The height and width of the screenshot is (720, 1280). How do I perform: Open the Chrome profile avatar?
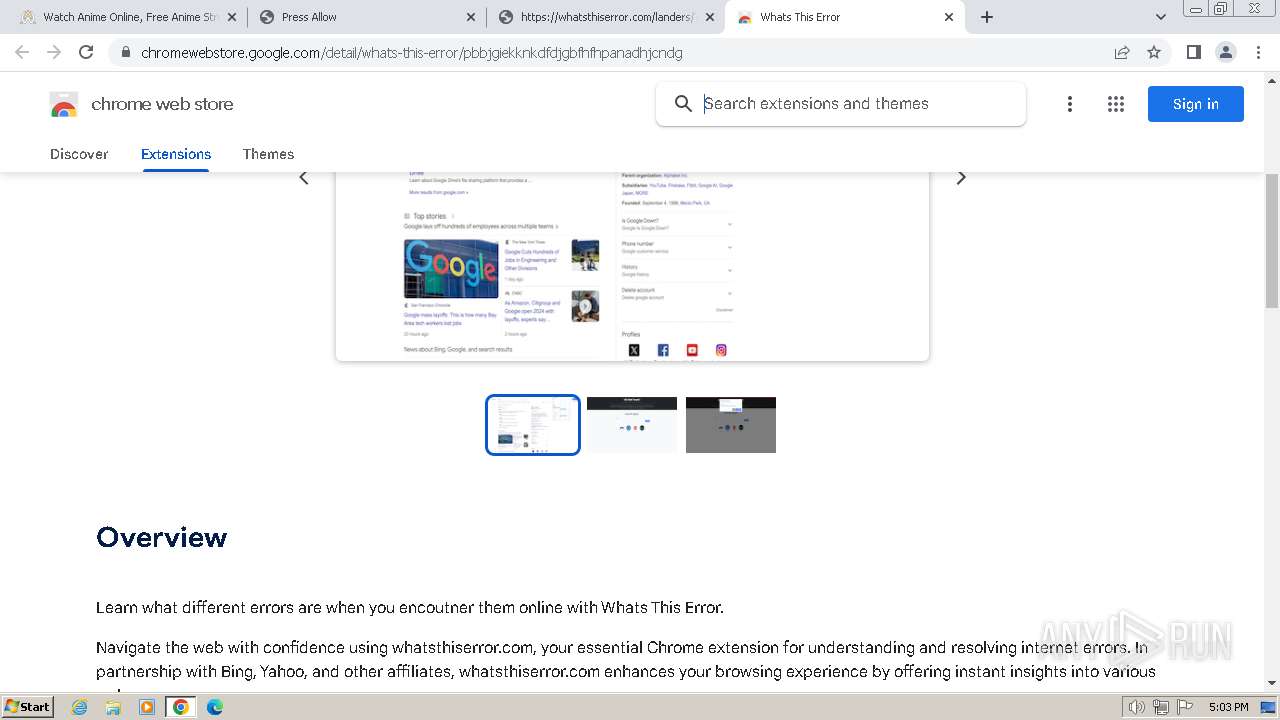tap(1225, 52)
